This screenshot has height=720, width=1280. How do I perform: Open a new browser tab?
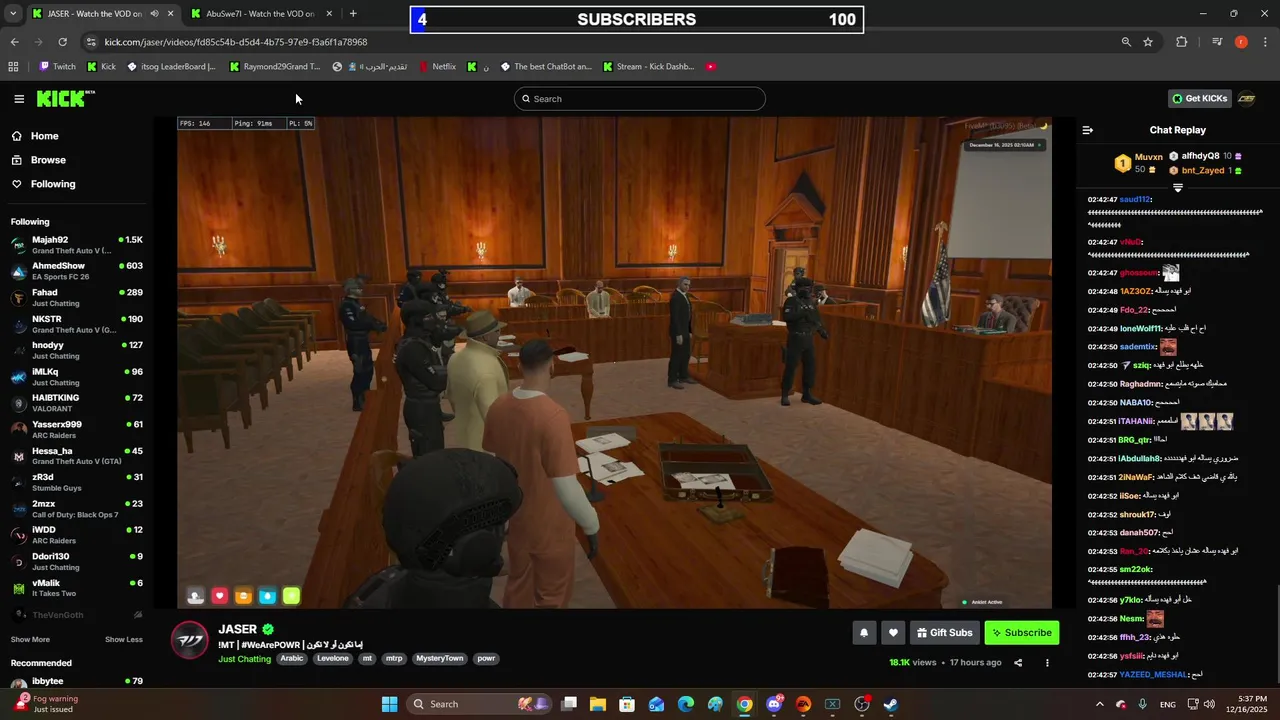pos(353,14)
